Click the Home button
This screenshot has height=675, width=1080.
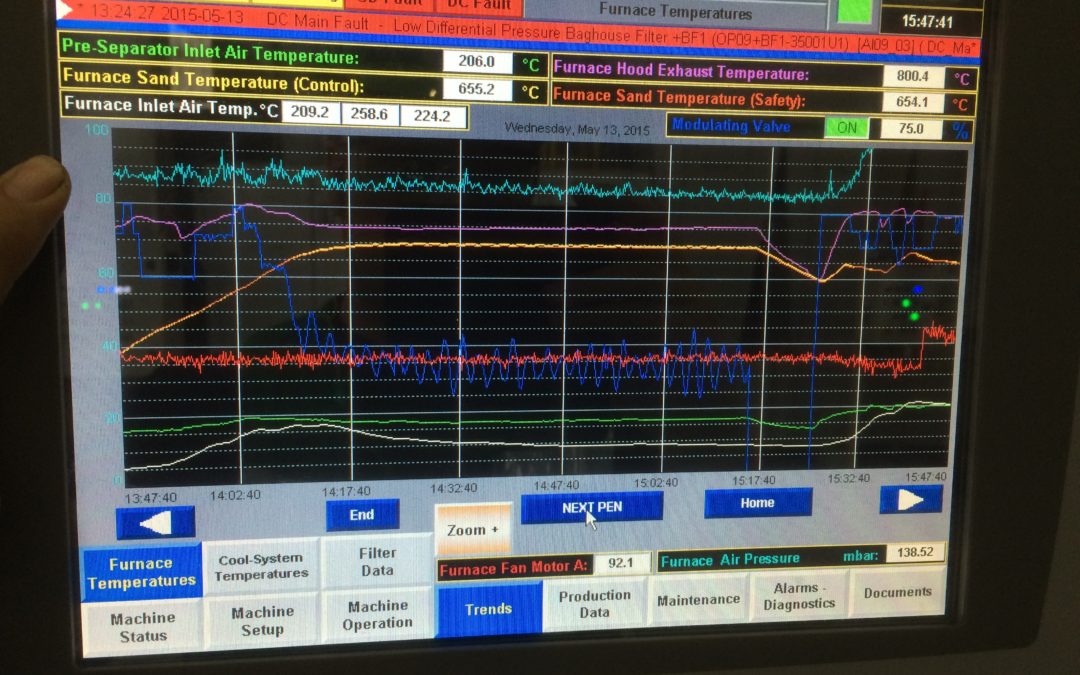[758, 503]
